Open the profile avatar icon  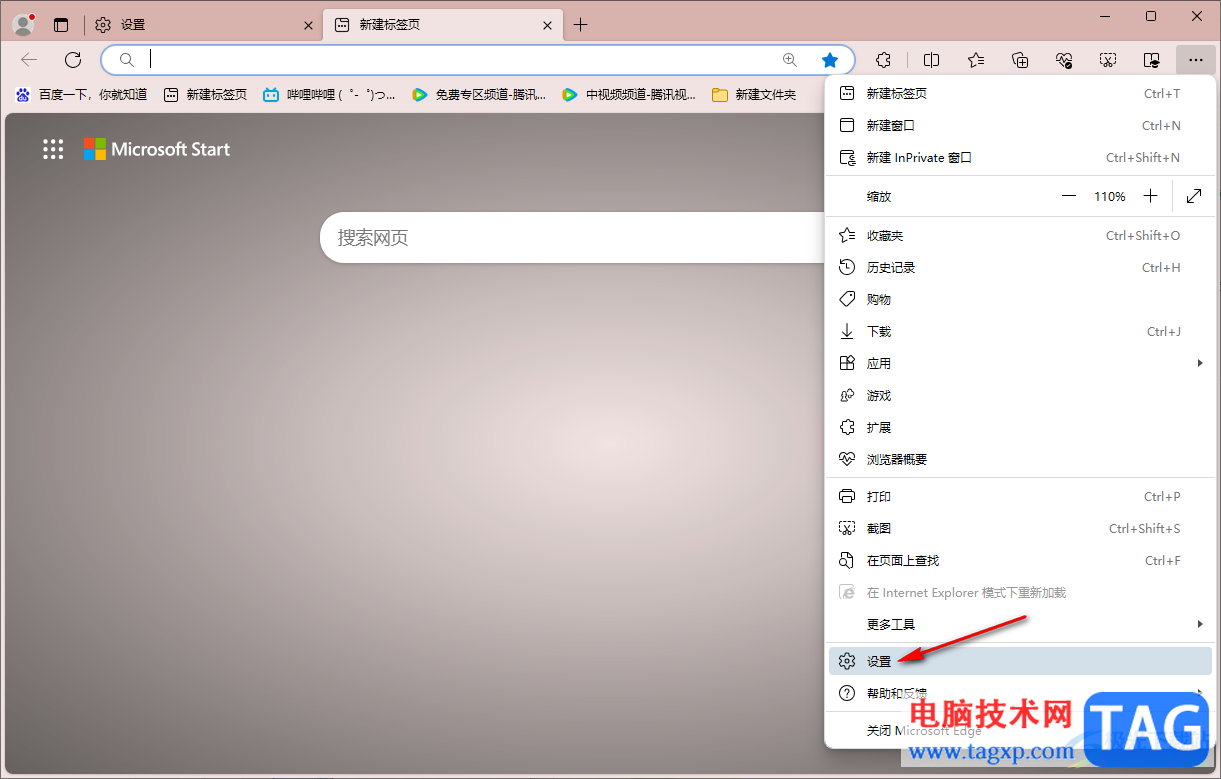(x=23, y=24)
